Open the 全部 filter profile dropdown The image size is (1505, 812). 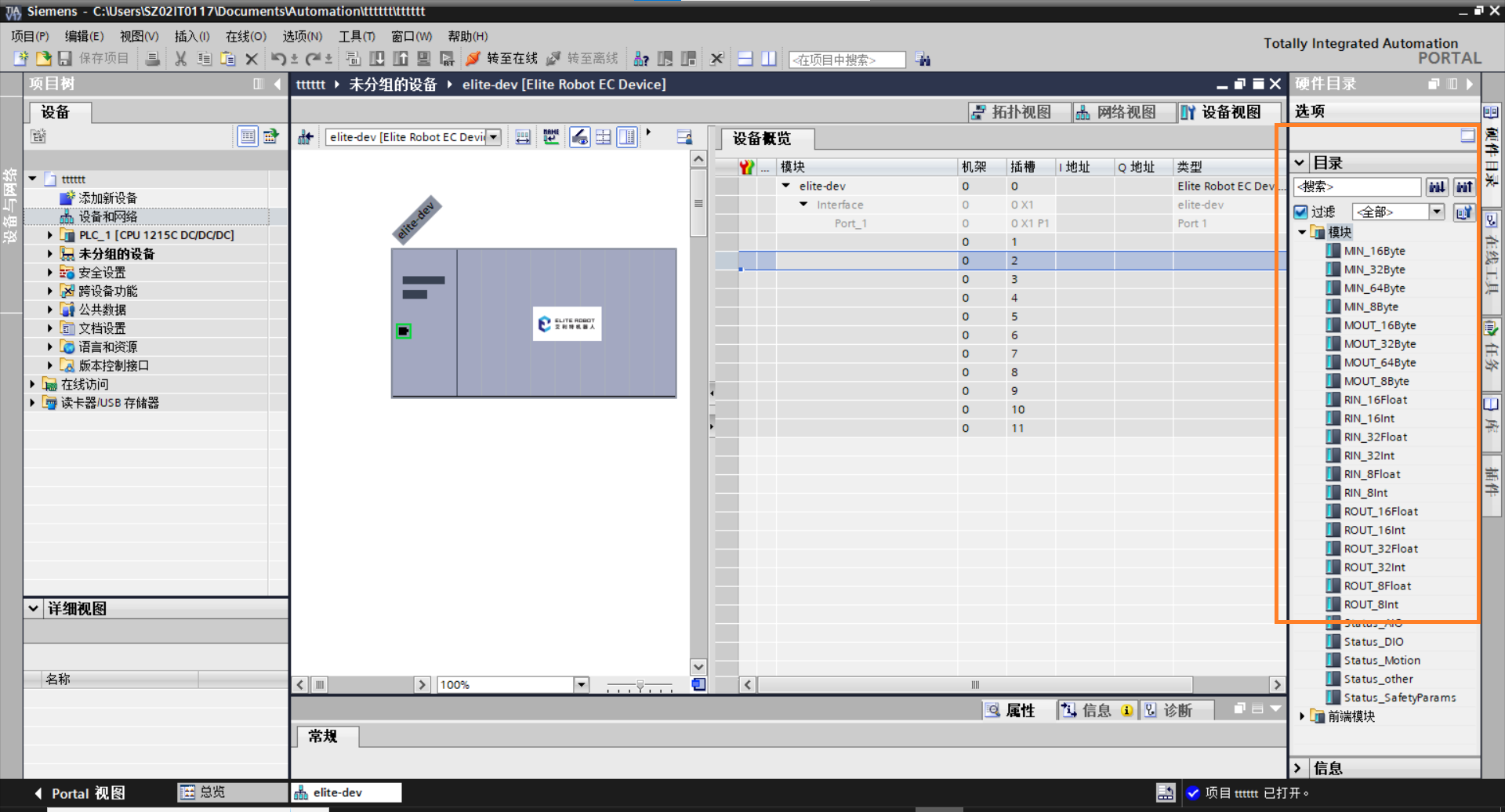click(1436, 212)
